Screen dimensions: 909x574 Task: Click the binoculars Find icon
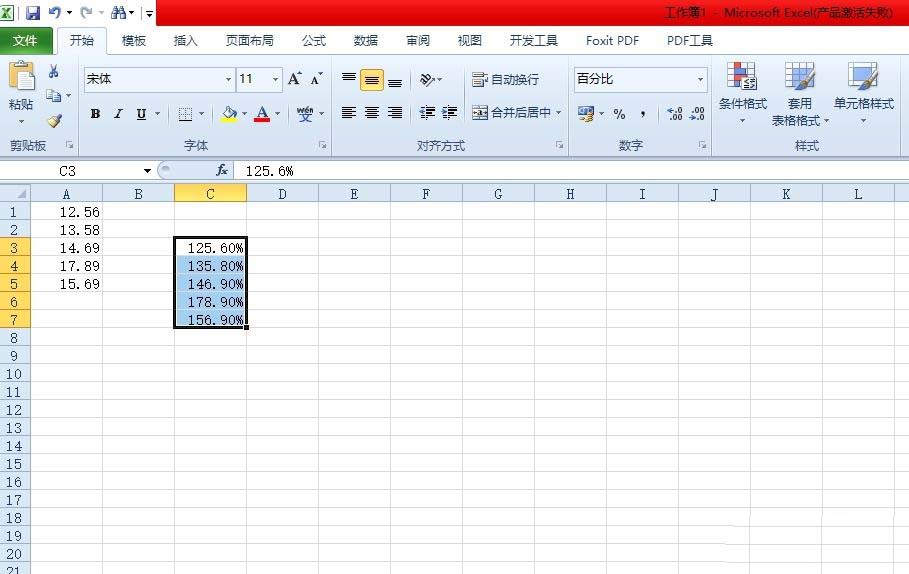click(118, 12)
